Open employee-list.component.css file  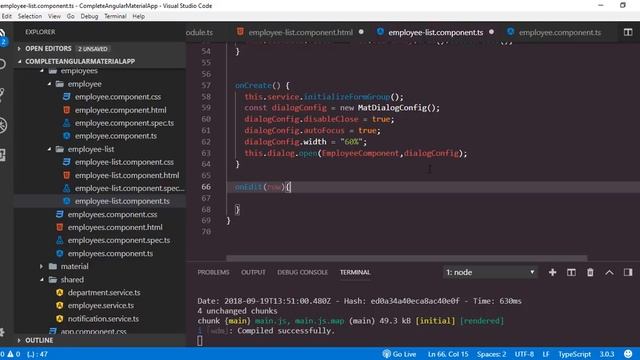pos(124,162)
